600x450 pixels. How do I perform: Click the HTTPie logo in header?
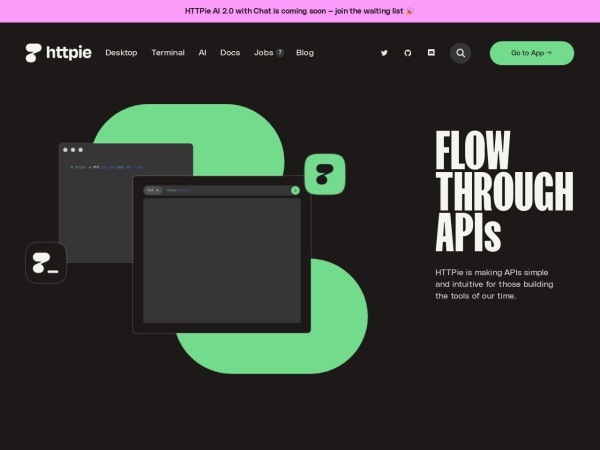click(58, 53)
